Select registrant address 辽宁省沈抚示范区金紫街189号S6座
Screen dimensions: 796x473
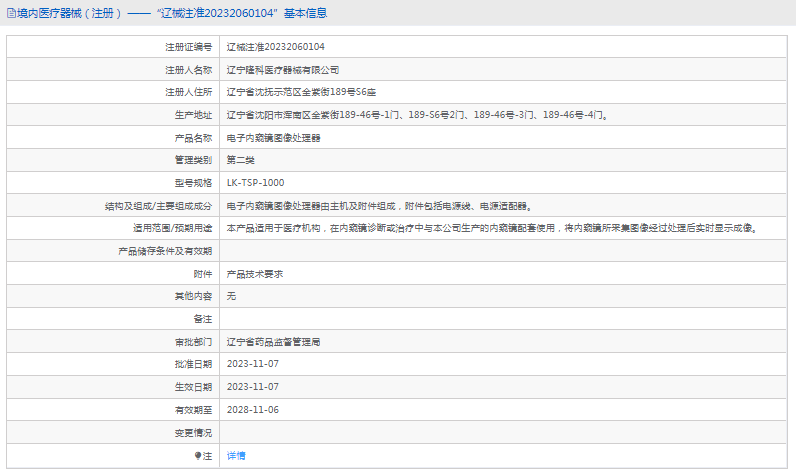[301, 92]
